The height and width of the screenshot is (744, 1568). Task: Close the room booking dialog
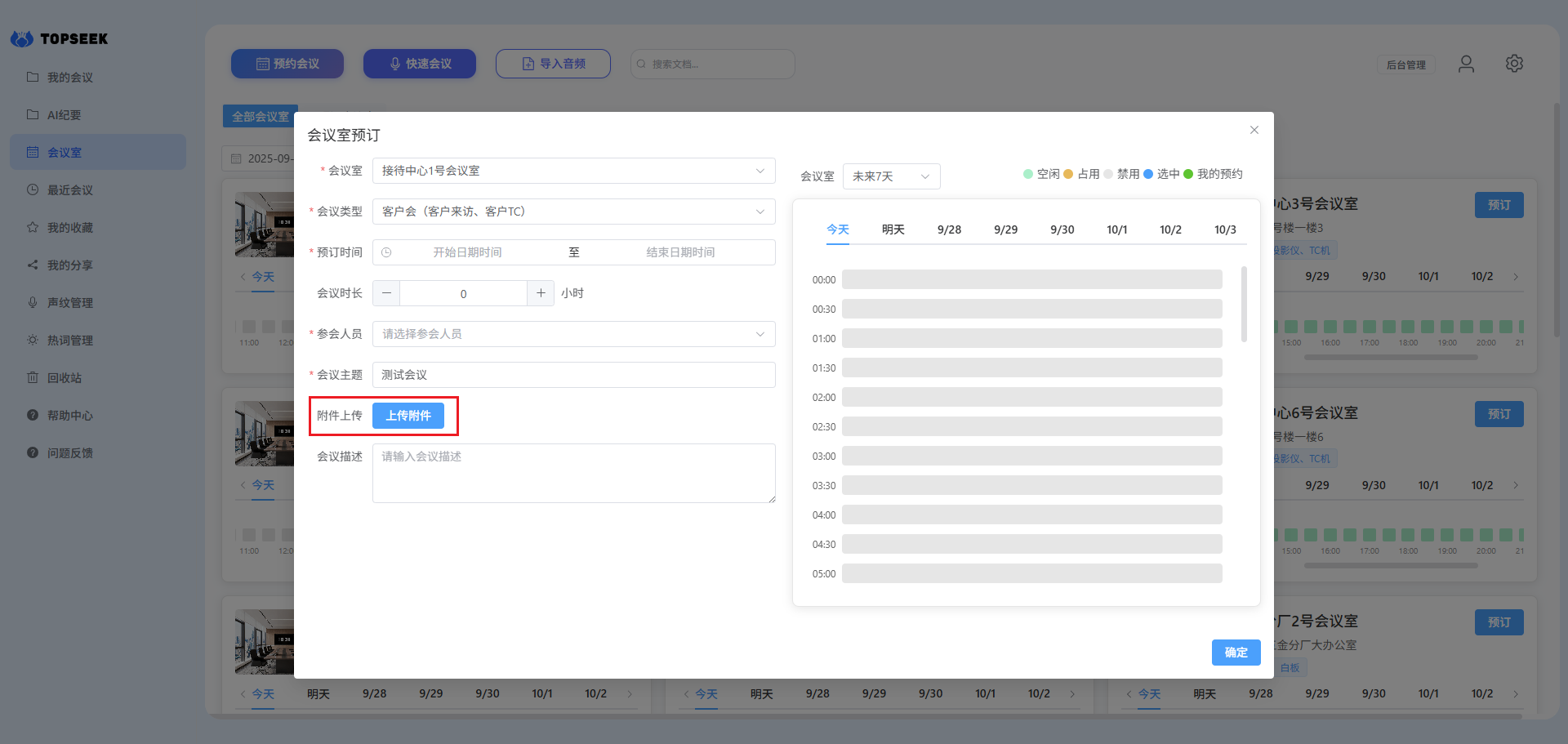1254,130
